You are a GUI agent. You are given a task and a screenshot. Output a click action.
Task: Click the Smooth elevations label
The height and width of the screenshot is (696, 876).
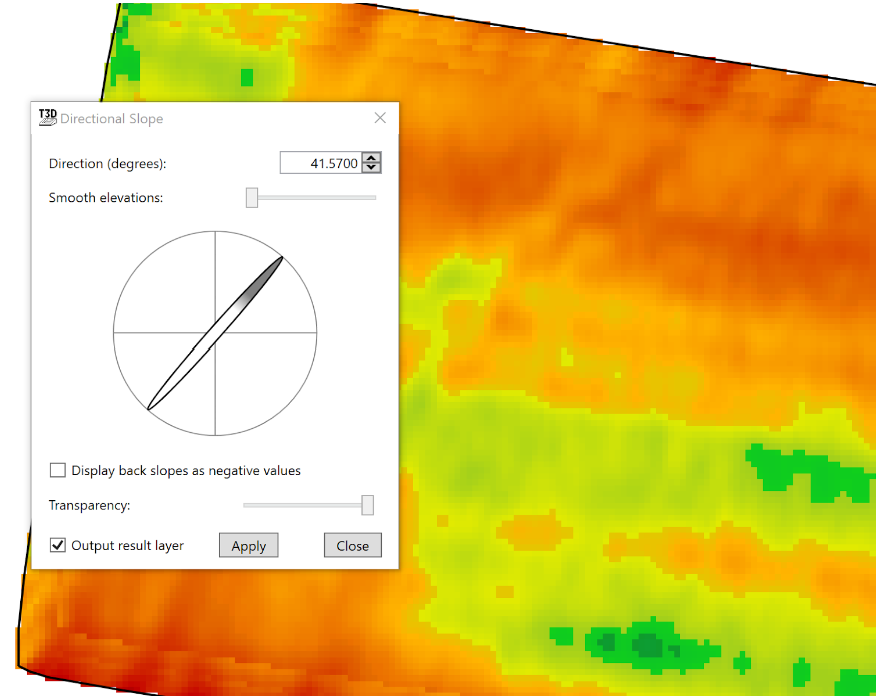pyautogui.click(x=106, y=198)
